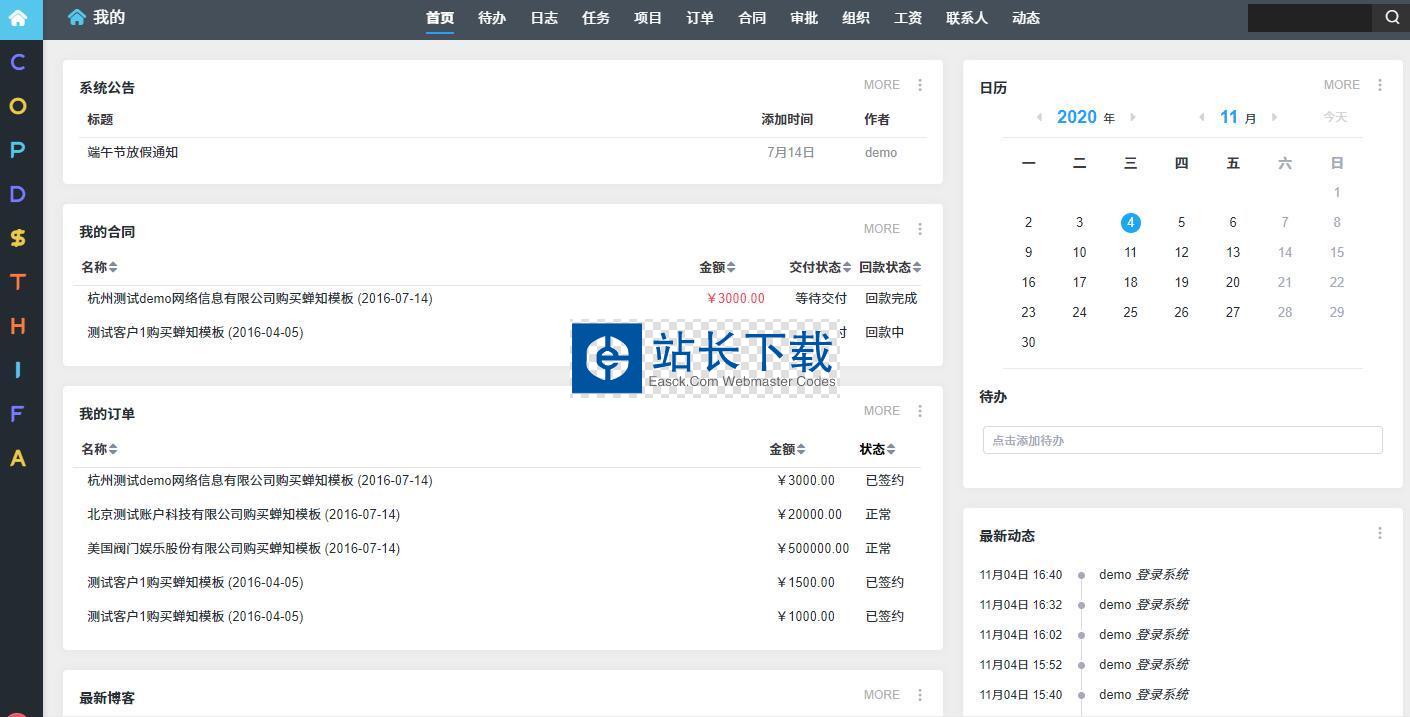Screen dimensions: 1410x717
Task: Open the options menu for 系统公告 panel
Action: tap(920, 85)
